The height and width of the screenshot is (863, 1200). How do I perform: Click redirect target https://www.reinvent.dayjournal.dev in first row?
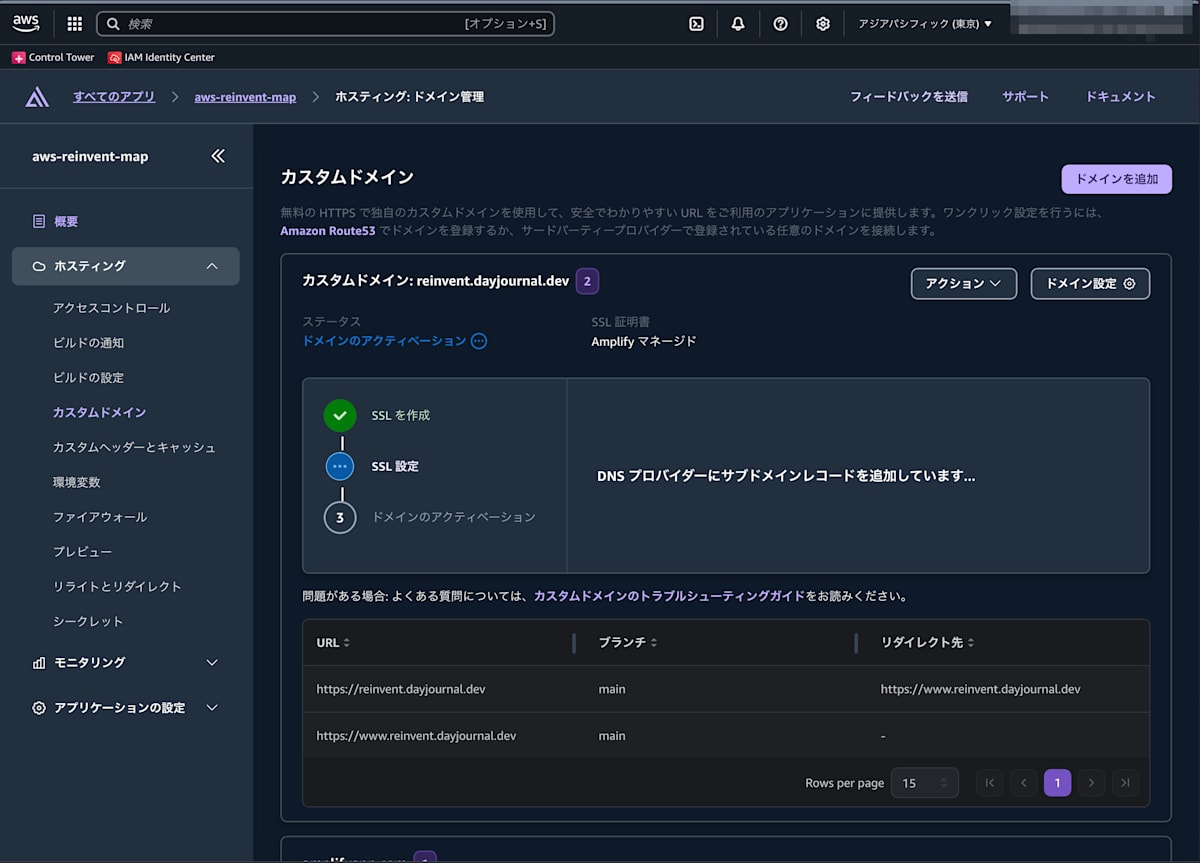pos(980,689)
